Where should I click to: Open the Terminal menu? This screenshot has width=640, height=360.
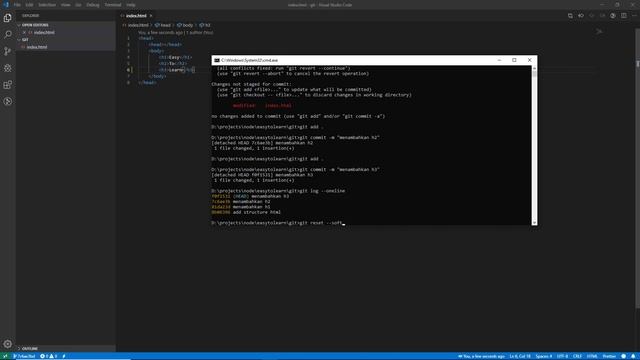coord(113,5)
